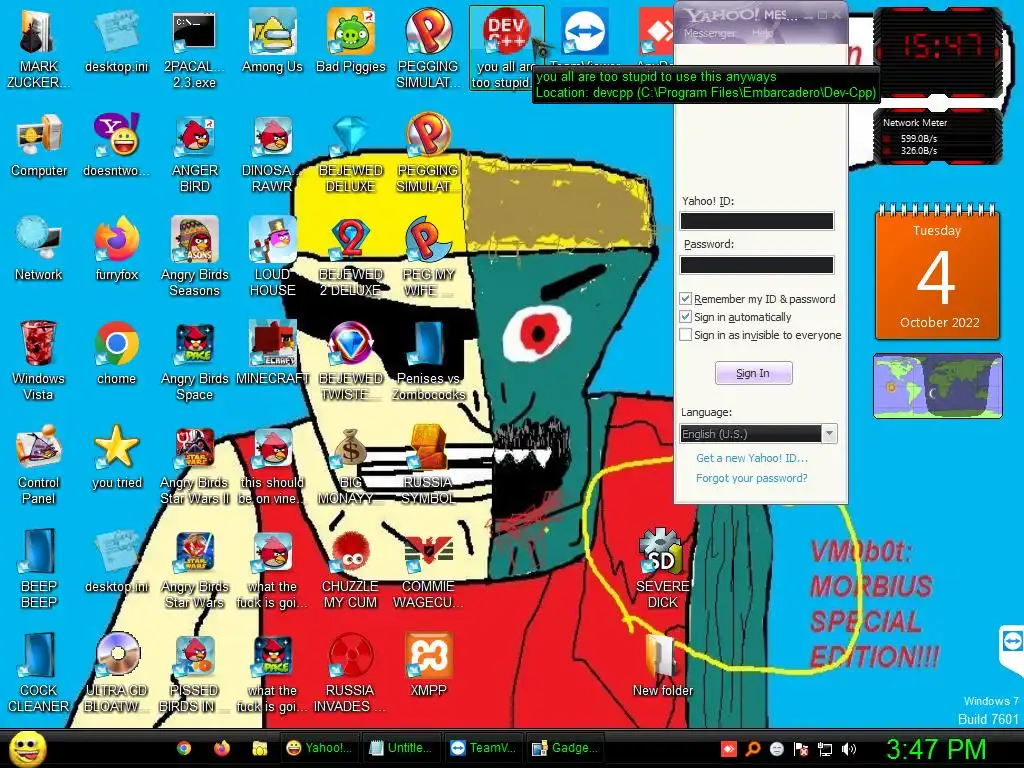Open the Computer desktop icon
The image size is (1024, 768).
pos(38,145)
